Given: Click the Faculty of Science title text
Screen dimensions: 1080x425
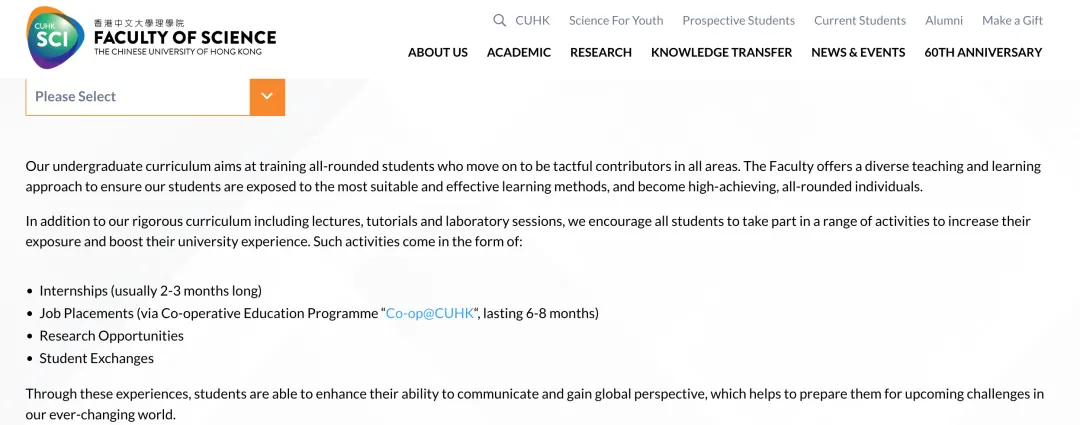Looking at the screenshot, I should click(x=185, y=37).
